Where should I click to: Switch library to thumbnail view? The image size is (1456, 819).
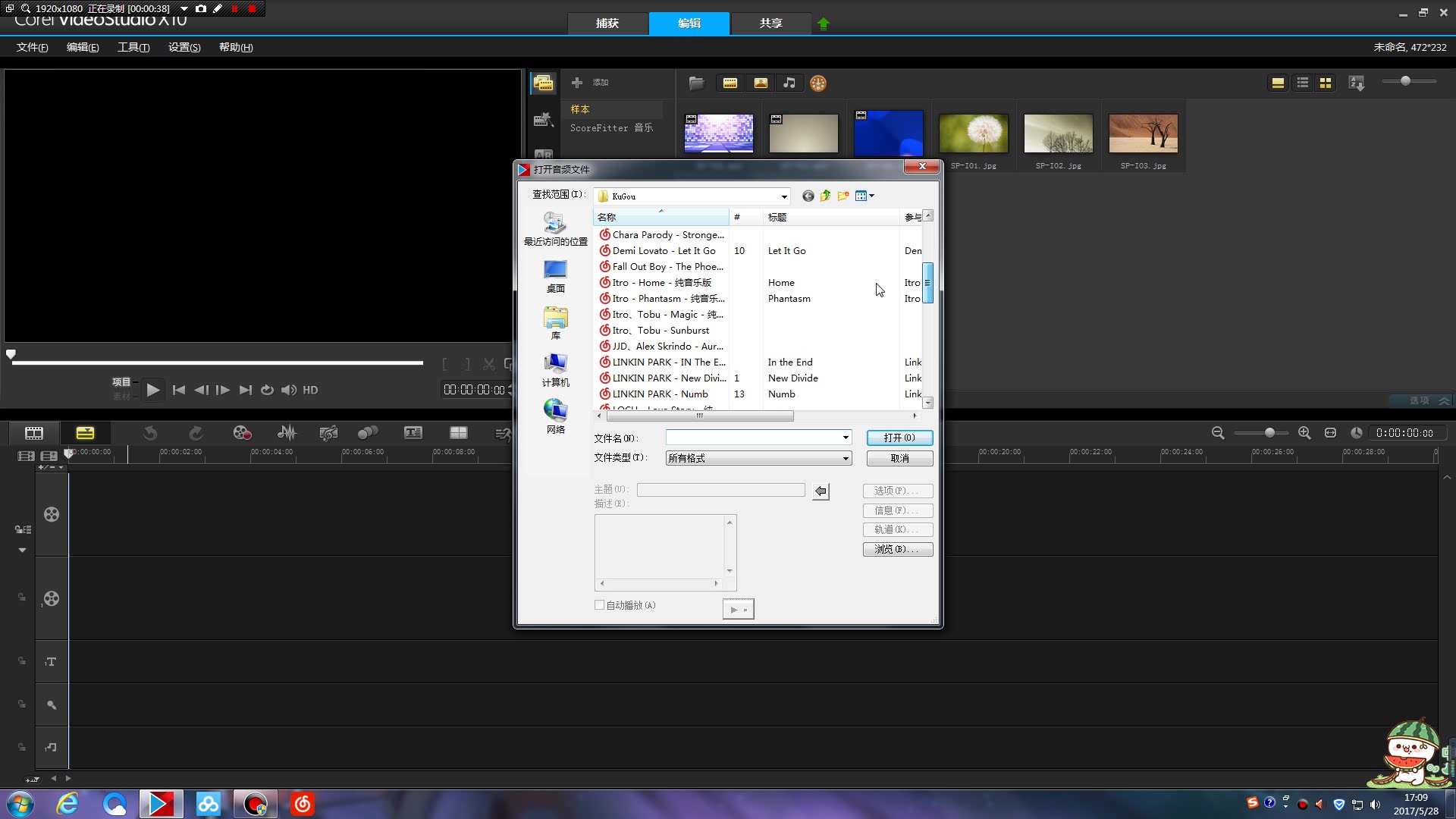1326,83
